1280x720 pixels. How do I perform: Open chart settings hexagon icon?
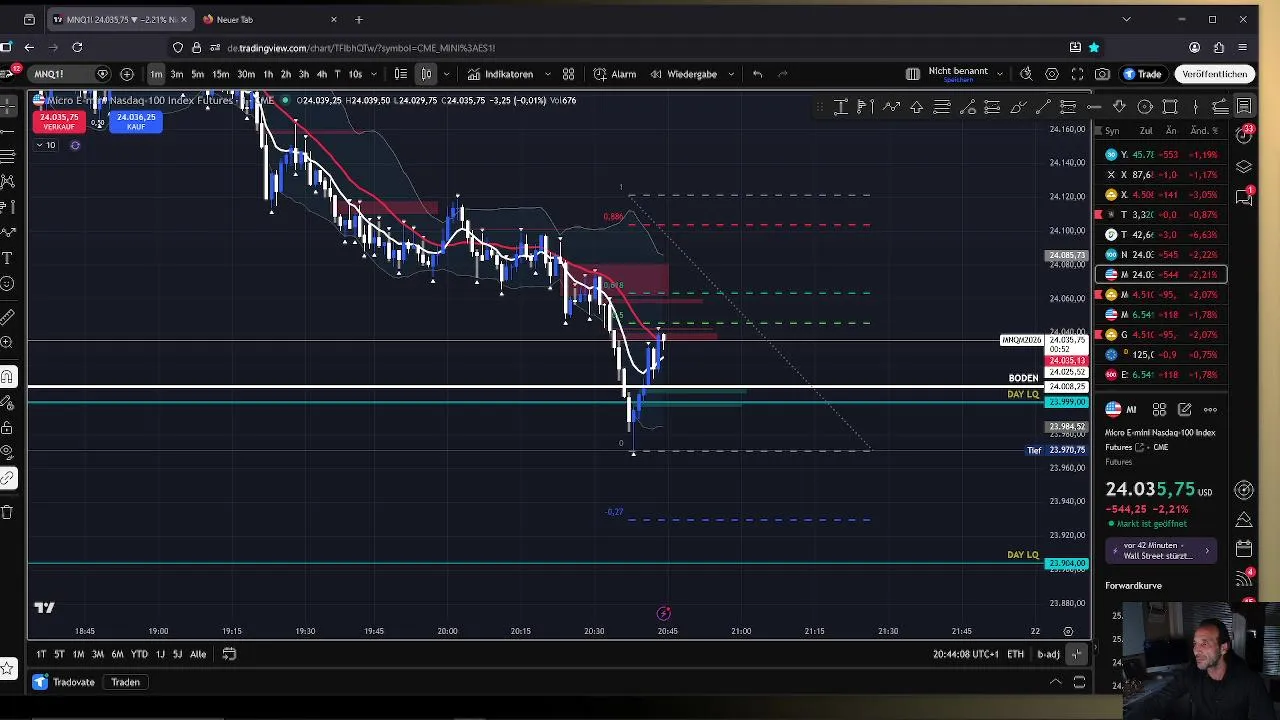click(1052, 74)
